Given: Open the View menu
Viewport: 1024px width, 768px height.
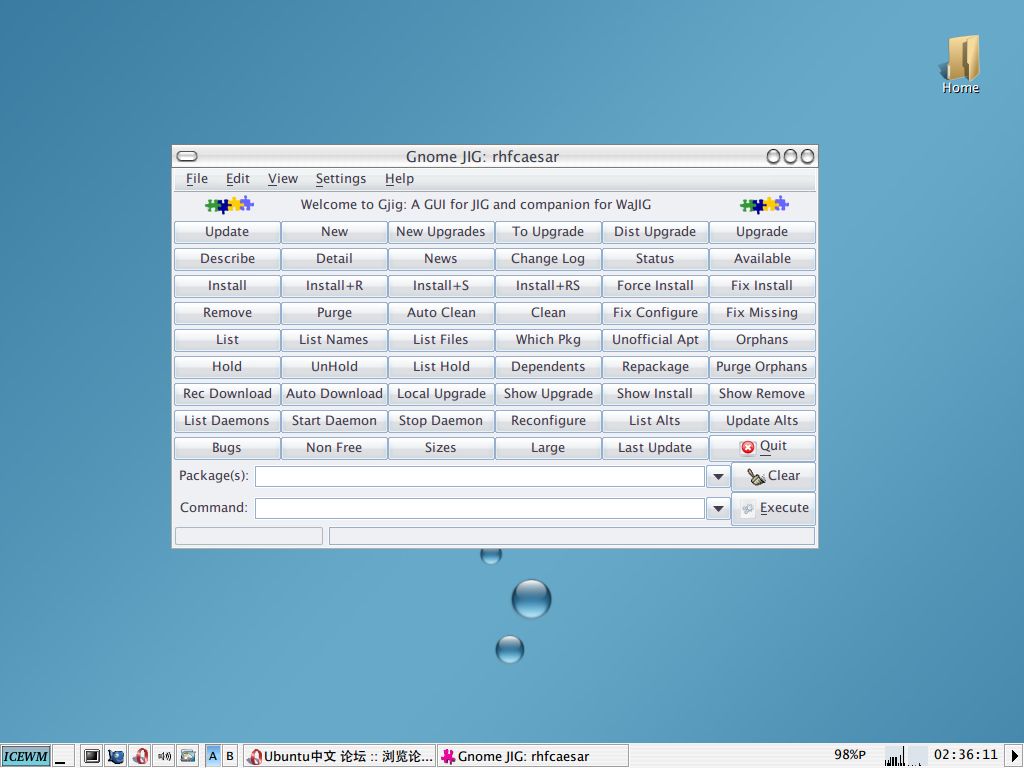Looking at the screenshot, I should coord(283,179).
